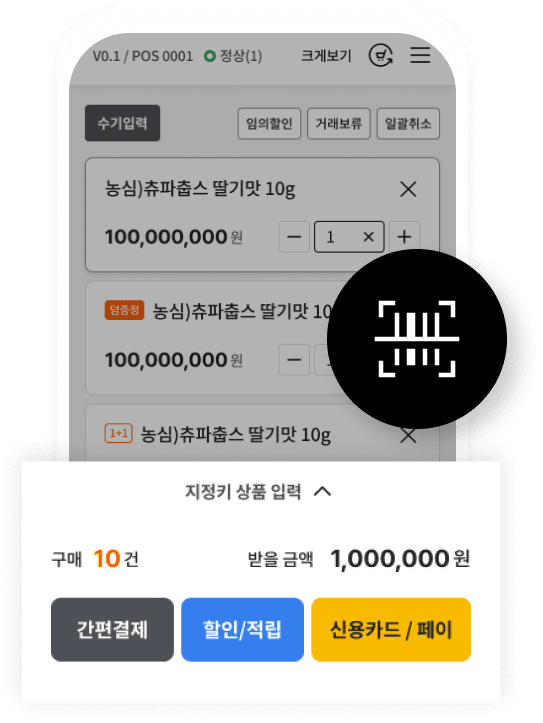Remove first 츄파춥스 item with X

408,189
